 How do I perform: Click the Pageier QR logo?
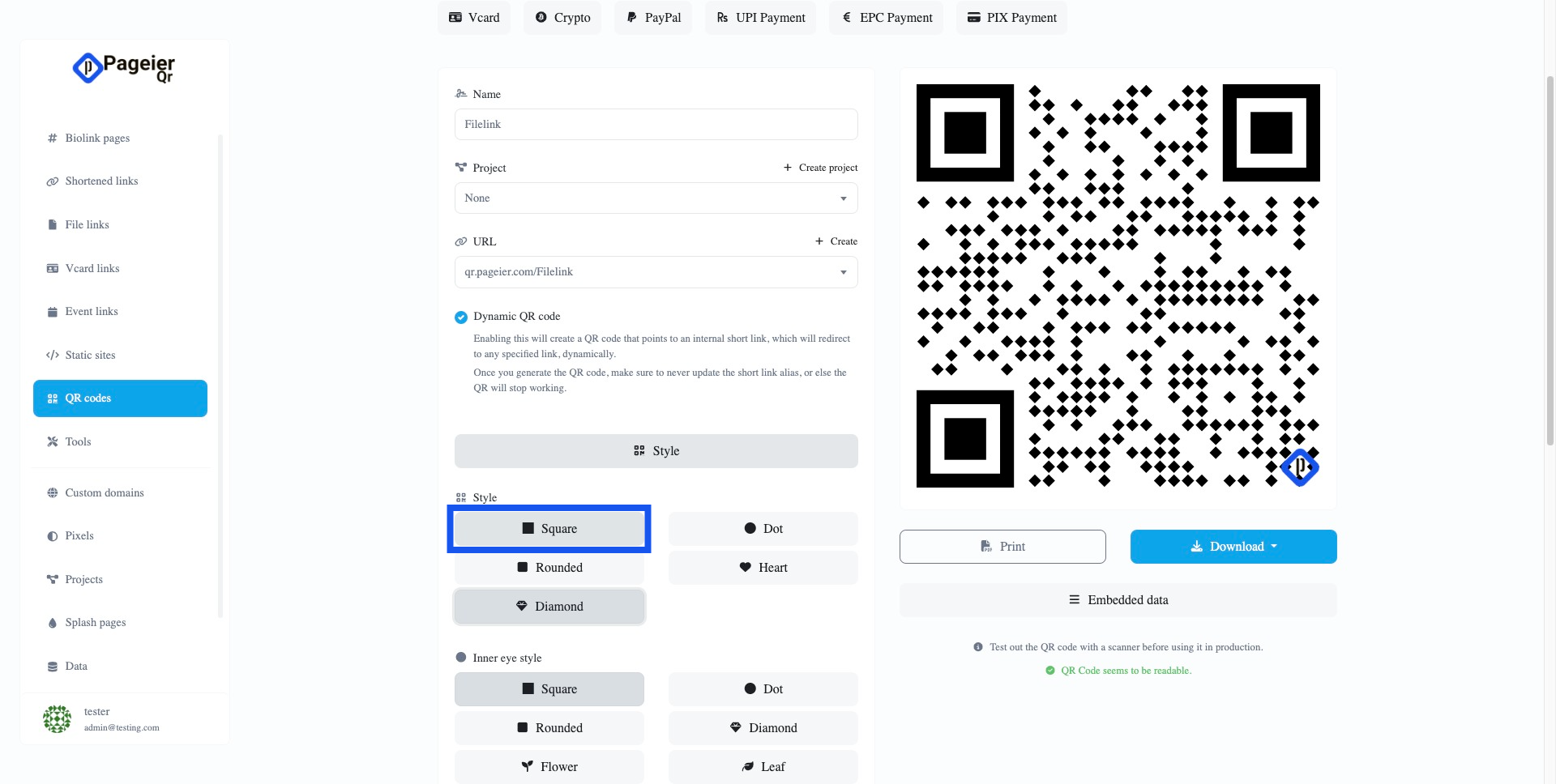pos(123,68)
